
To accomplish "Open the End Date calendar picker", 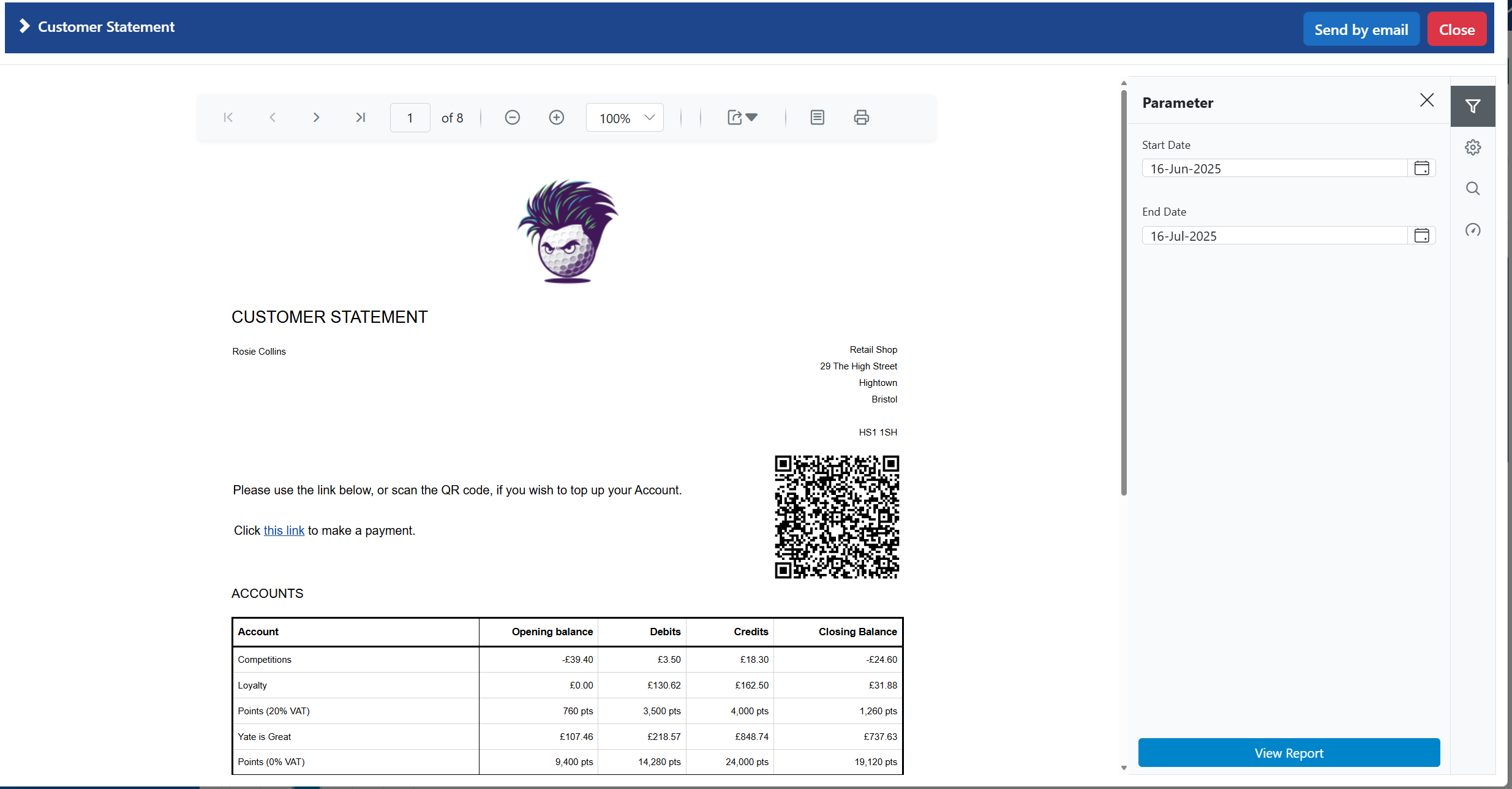I will 1421,236.
